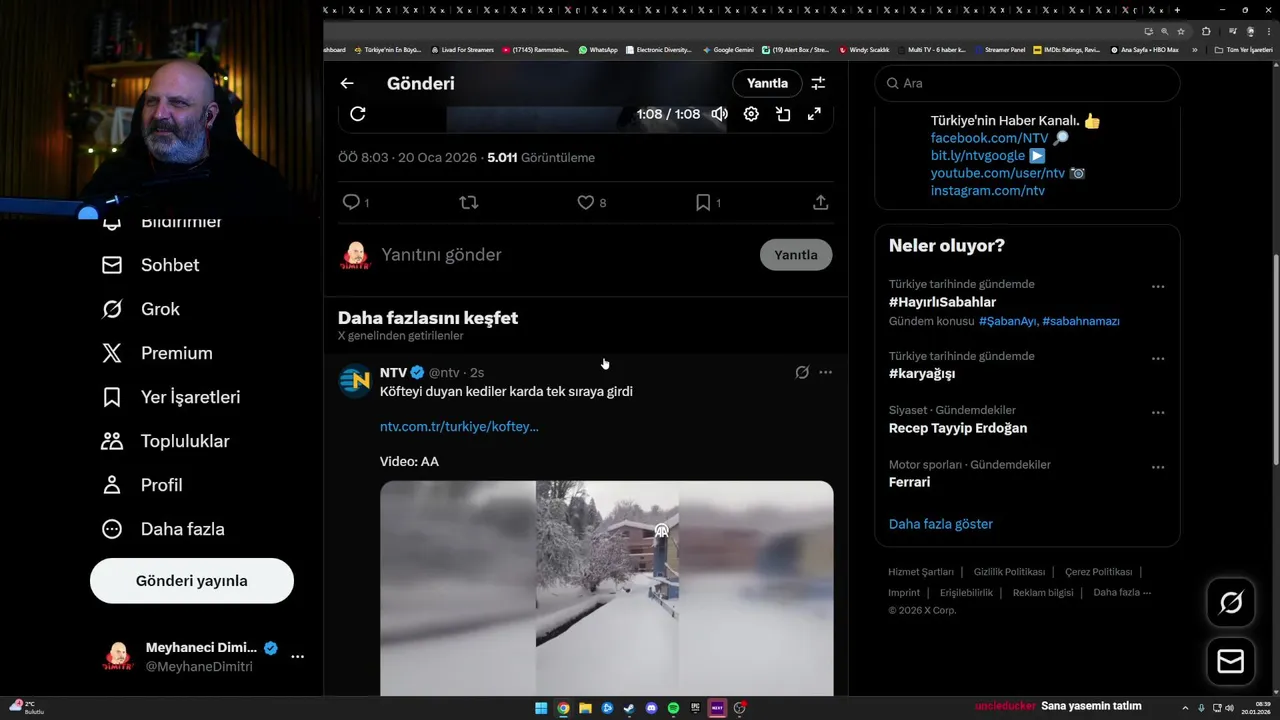Open the WhatsApp bookmark in bookmarks bar
The image size is (1280, 720).
click(x=598, y=49)
